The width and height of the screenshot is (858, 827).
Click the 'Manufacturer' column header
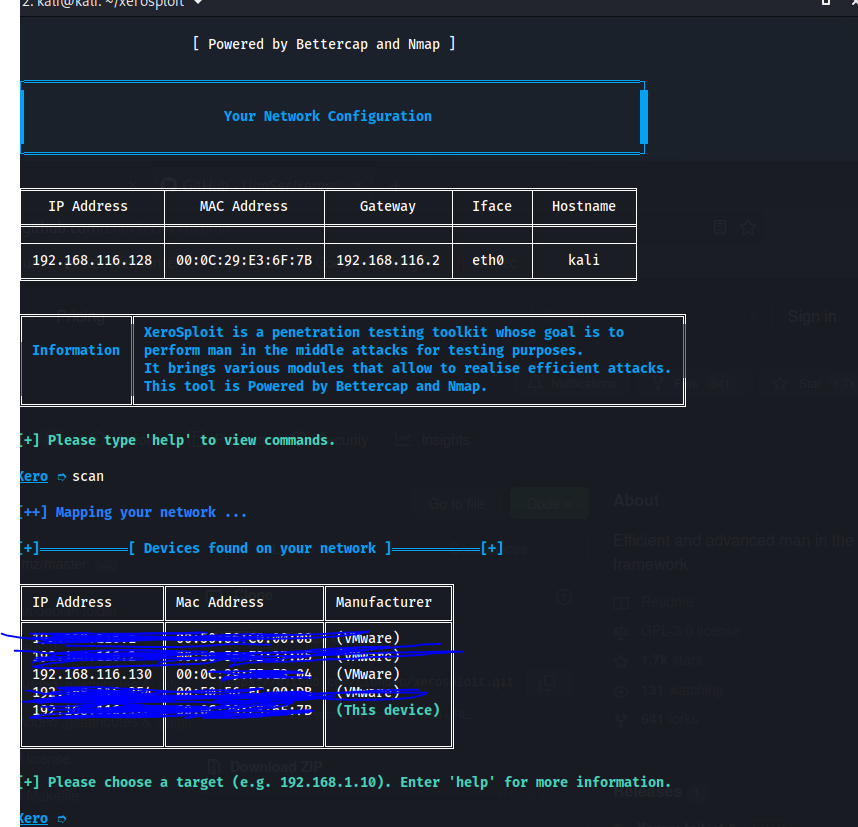point(384,602)
